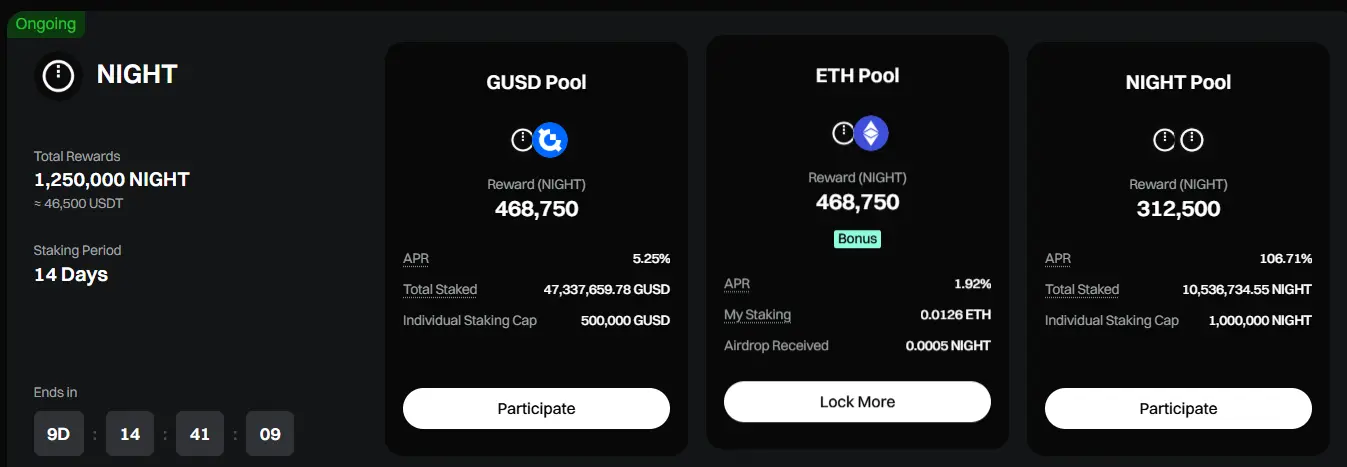Click the APR label in ETH Pool
Viewport: 1347px width, 467px height.
736,284
